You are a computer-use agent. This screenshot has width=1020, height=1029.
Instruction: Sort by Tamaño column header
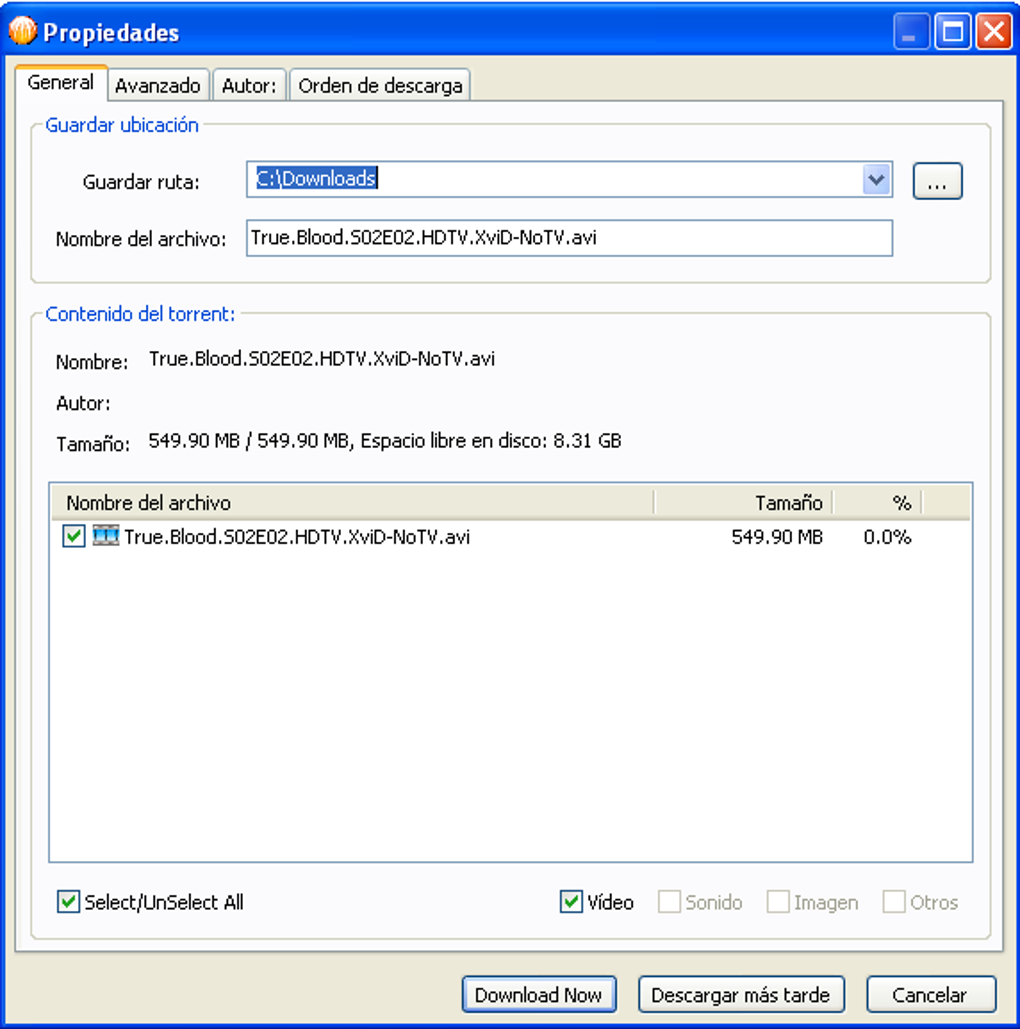(744, 503)
